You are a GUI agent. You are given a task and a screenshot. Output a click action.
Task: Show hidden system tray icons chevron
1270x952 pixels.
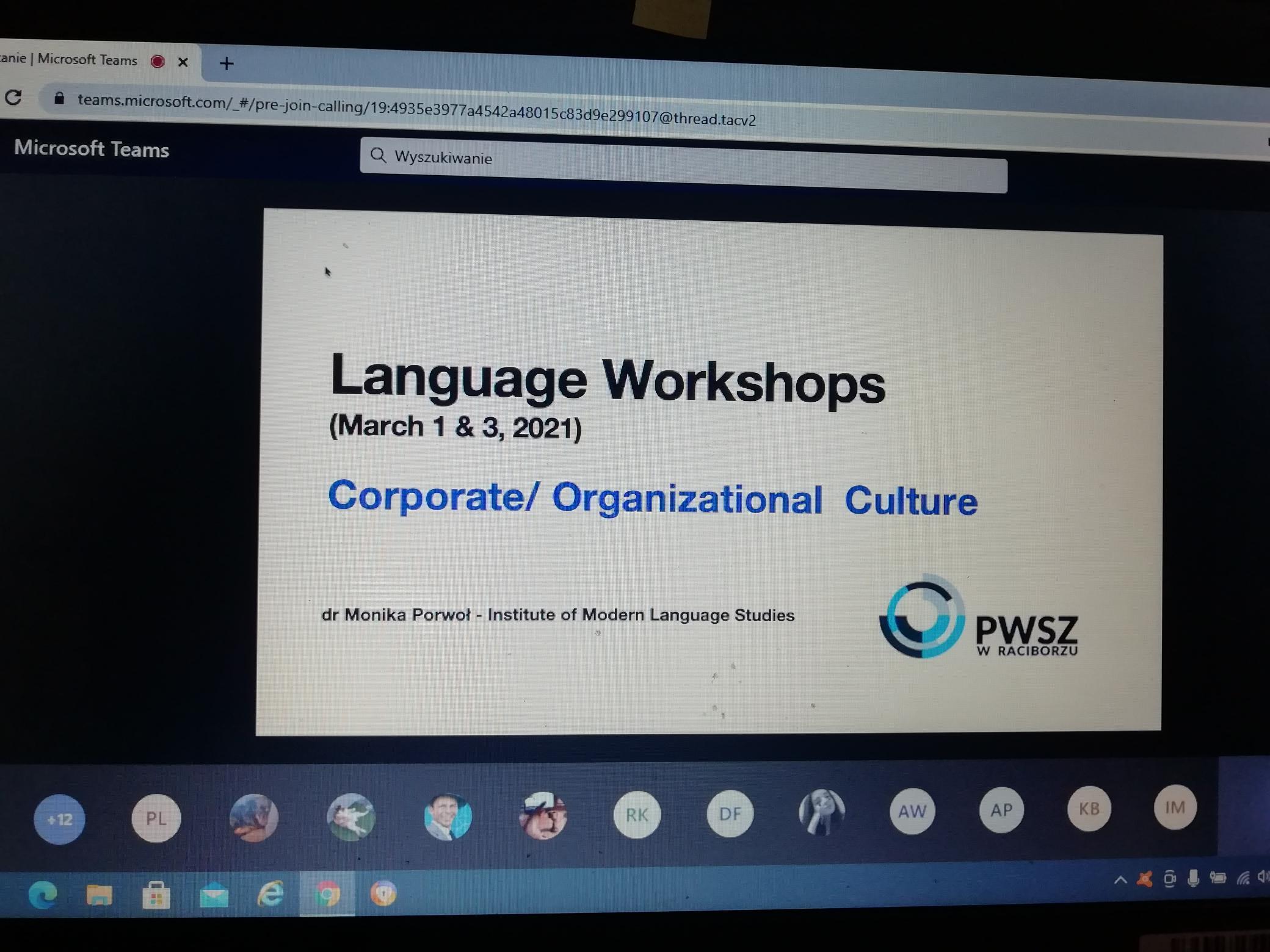click(x=1120, y=880)
